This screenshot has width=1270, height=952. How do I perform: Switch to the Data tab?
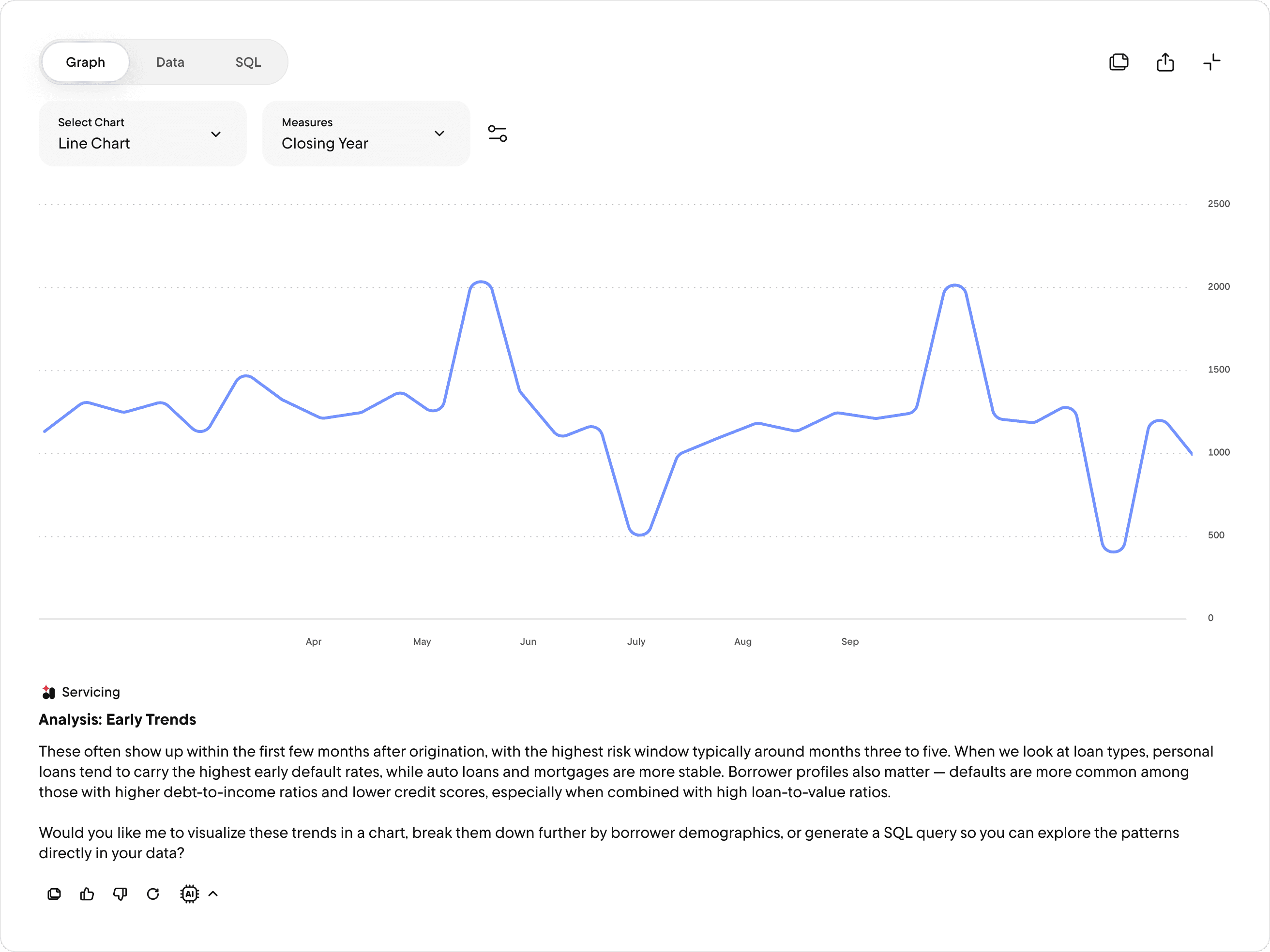[x=170, y=62]
